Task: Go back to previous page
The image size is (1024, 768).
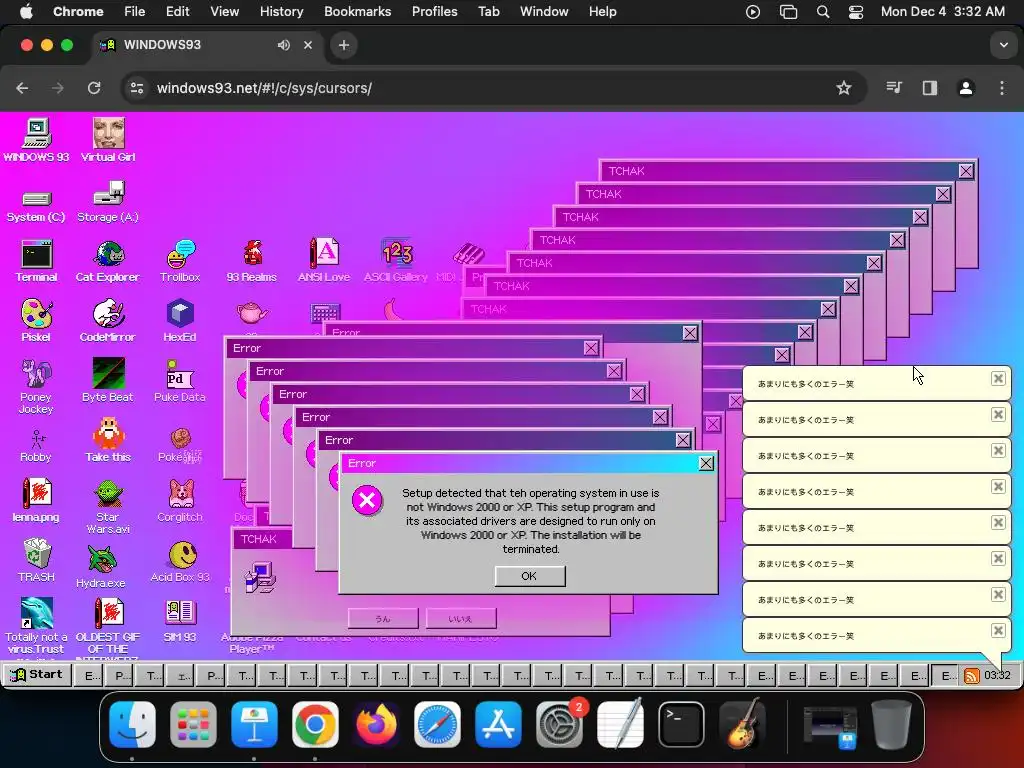Action: 22,88
